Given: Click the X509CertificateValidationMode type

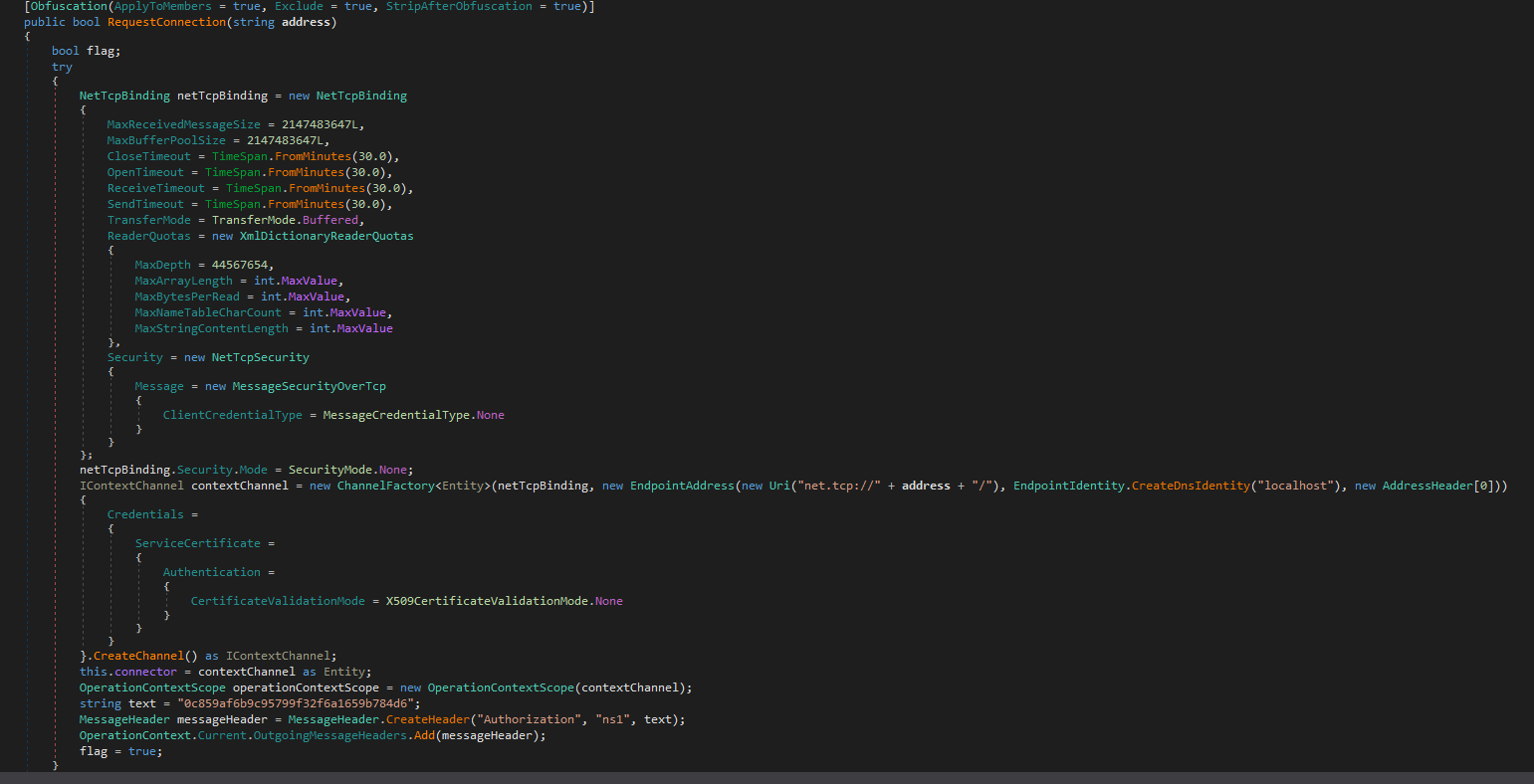Looking at the screenshot, I should click(487, 601).
